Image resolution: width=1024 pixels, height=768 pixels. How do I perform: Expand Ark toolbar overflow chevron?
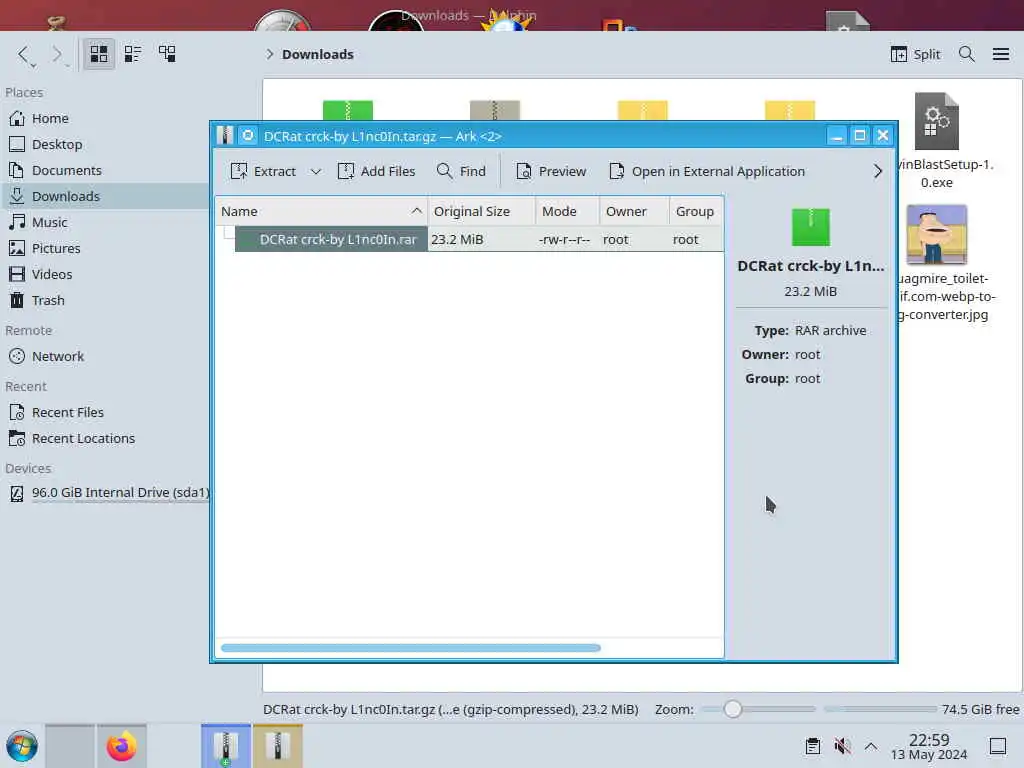(x=878, y=172)
